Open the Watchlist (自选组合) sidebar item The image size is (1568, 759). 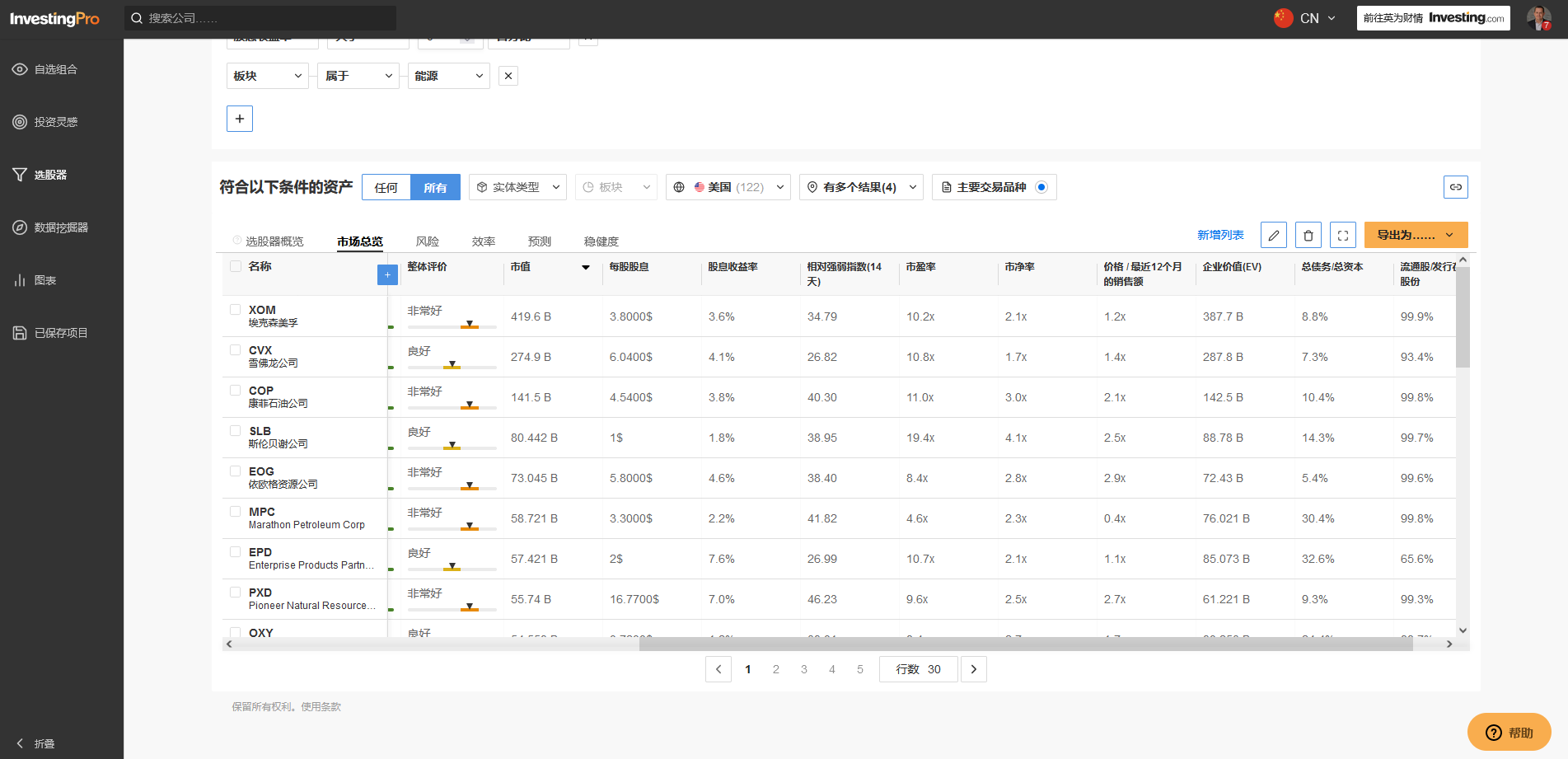click(45, 69)
